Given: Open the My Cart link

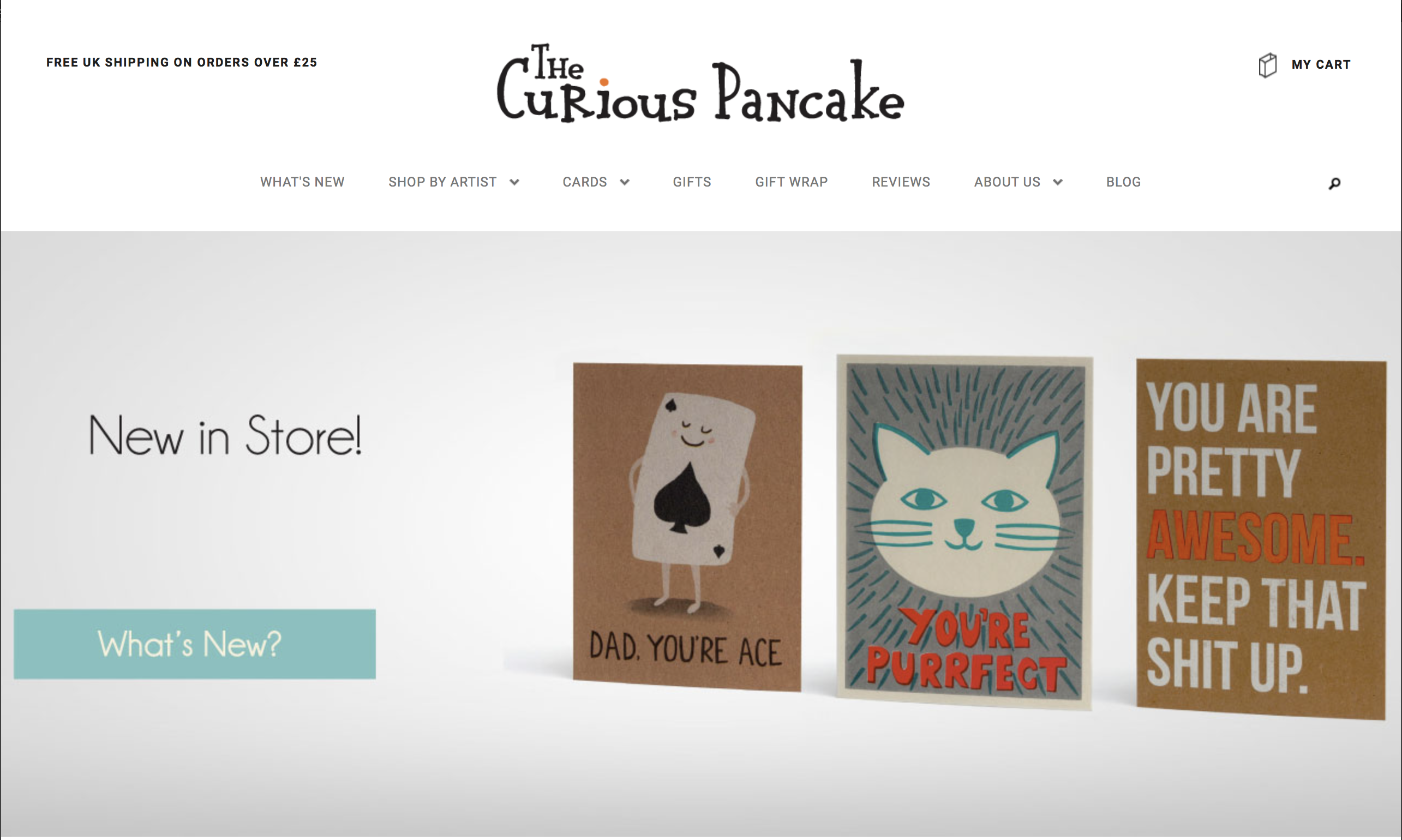Looking at the screenshot, I should click(1321, 64).
